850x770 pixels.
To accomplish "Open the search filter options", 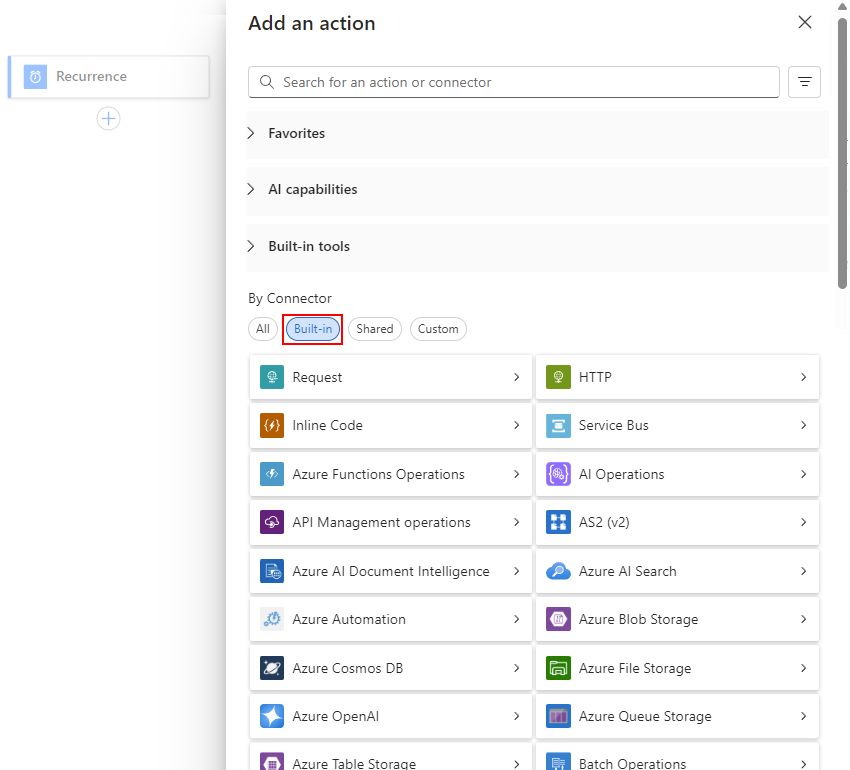I will click(805, 82).
